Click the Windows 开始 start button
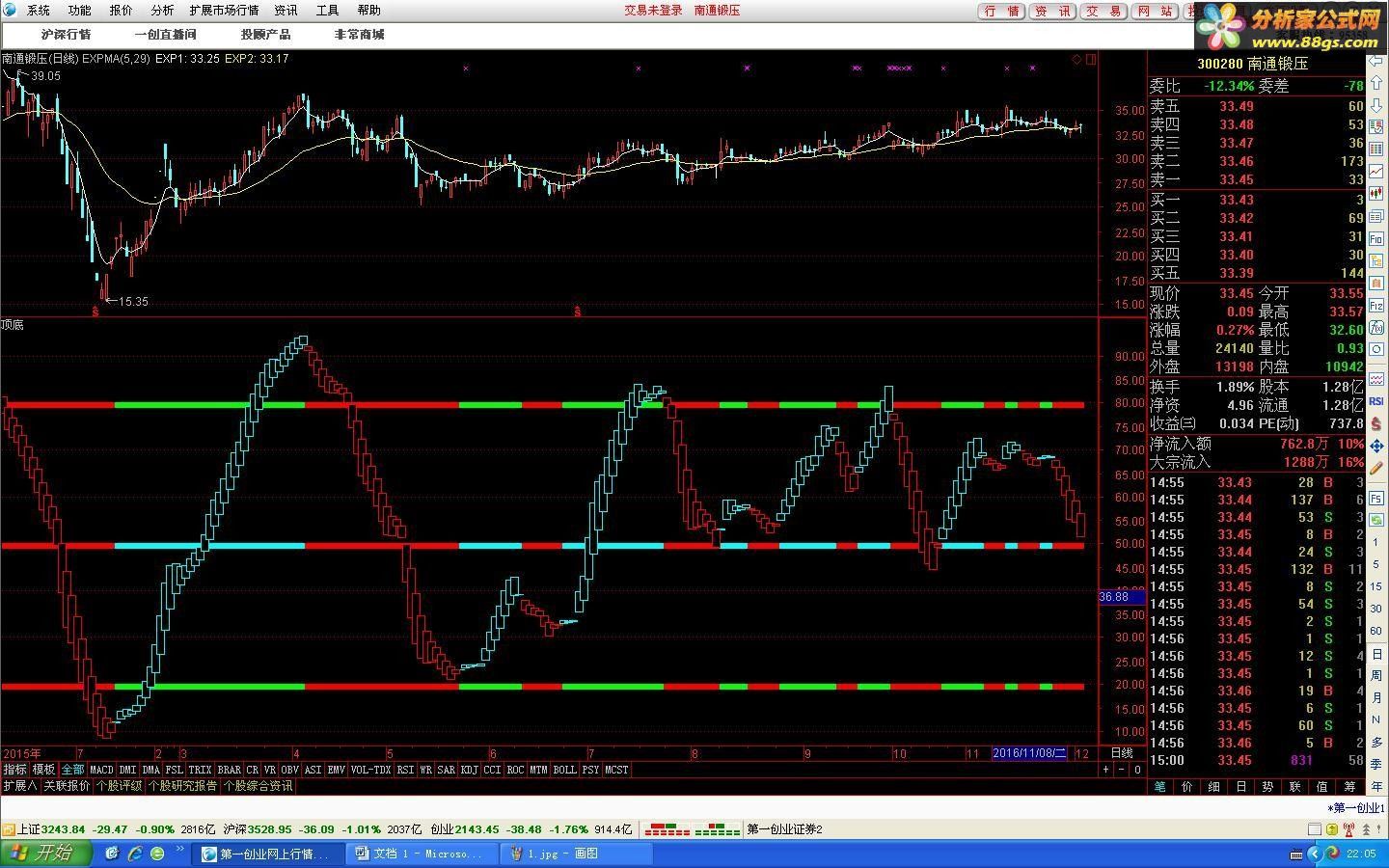 tap(46, 854)
